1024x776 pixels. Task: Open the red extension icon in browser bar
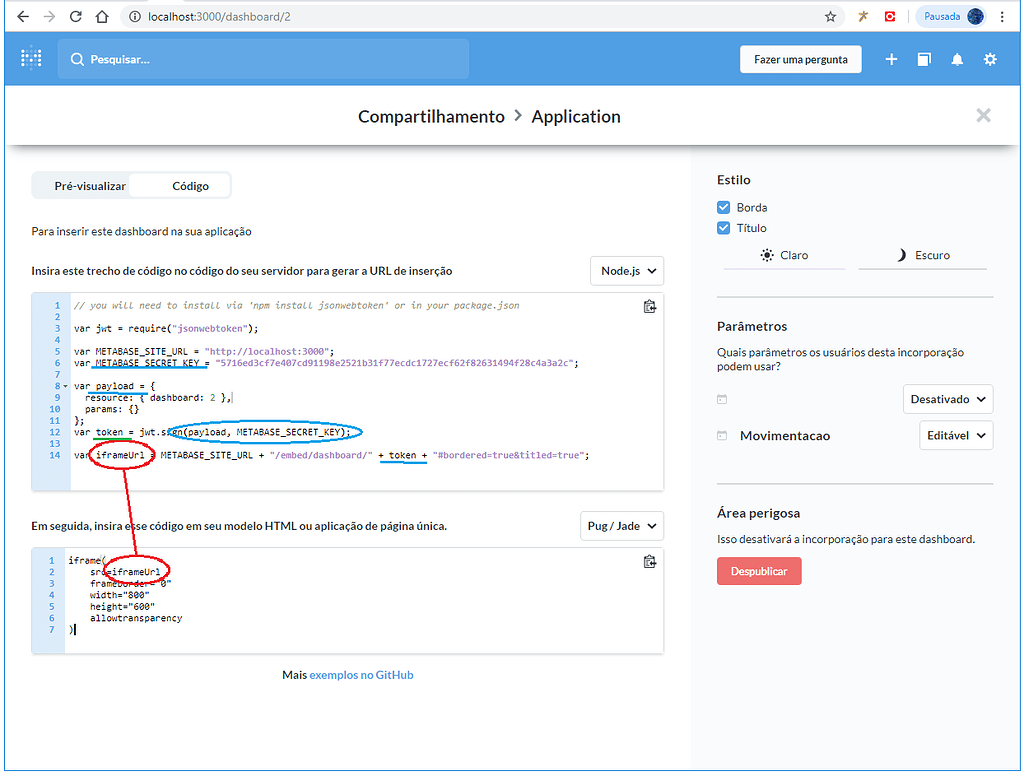(889, 16)
